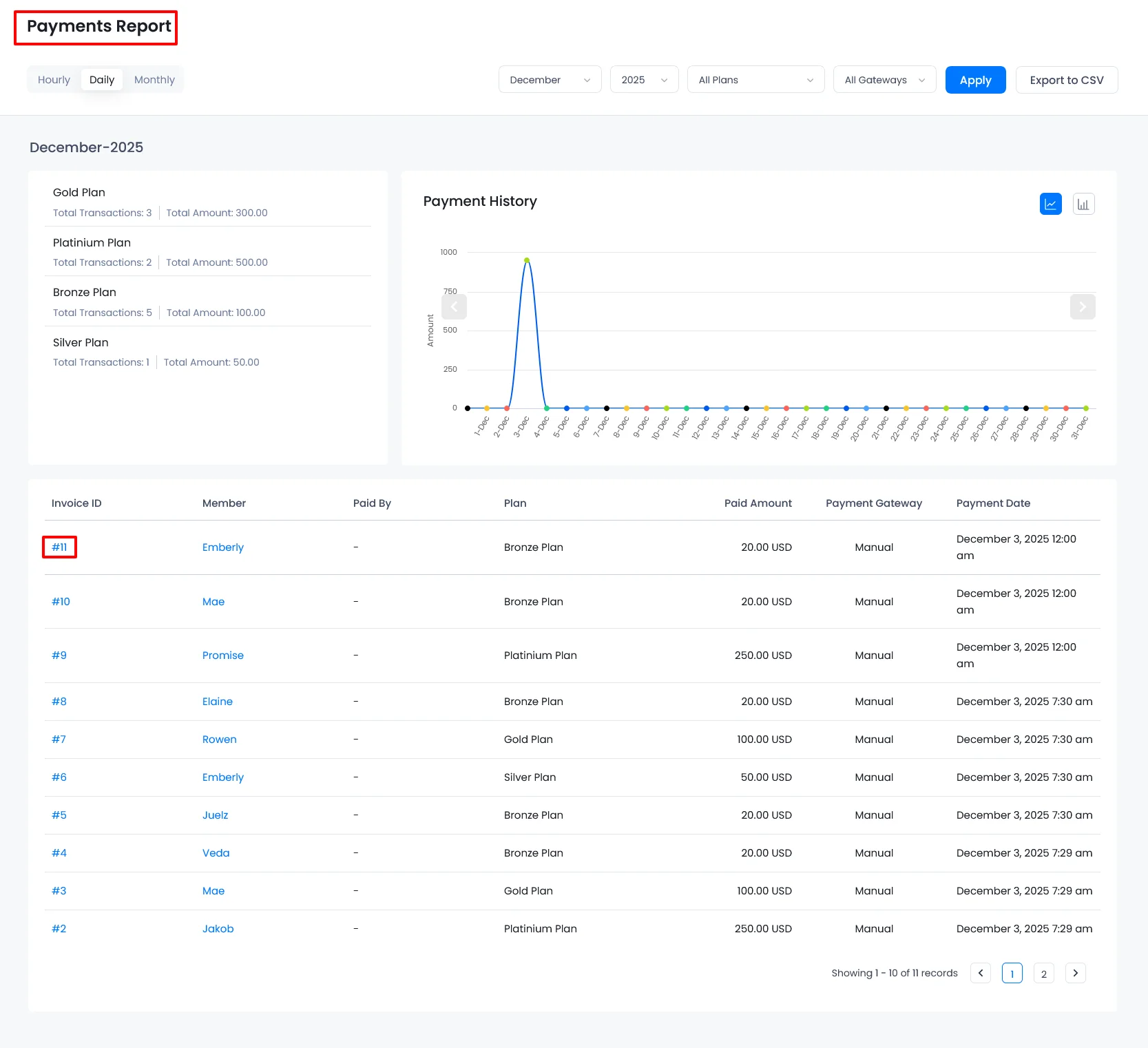Viewport: 1148px width, 1048px height.
Task: Open the month dropdown showing December
Action: click(x=549, y=79)
